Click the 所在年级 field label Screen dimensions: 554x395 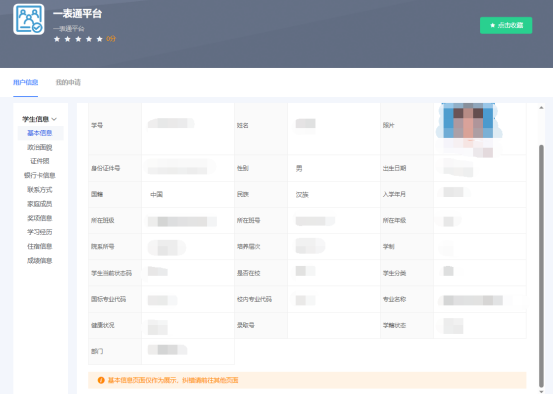coord(394,220)
